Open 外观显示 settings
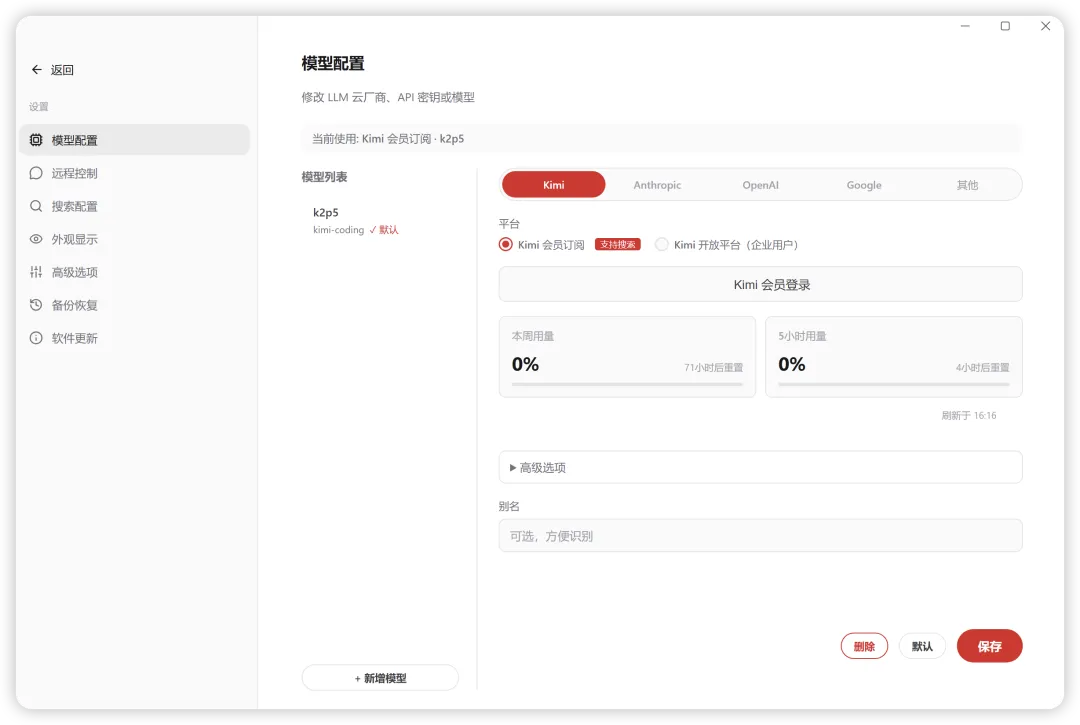 click(x=135, y=239)
